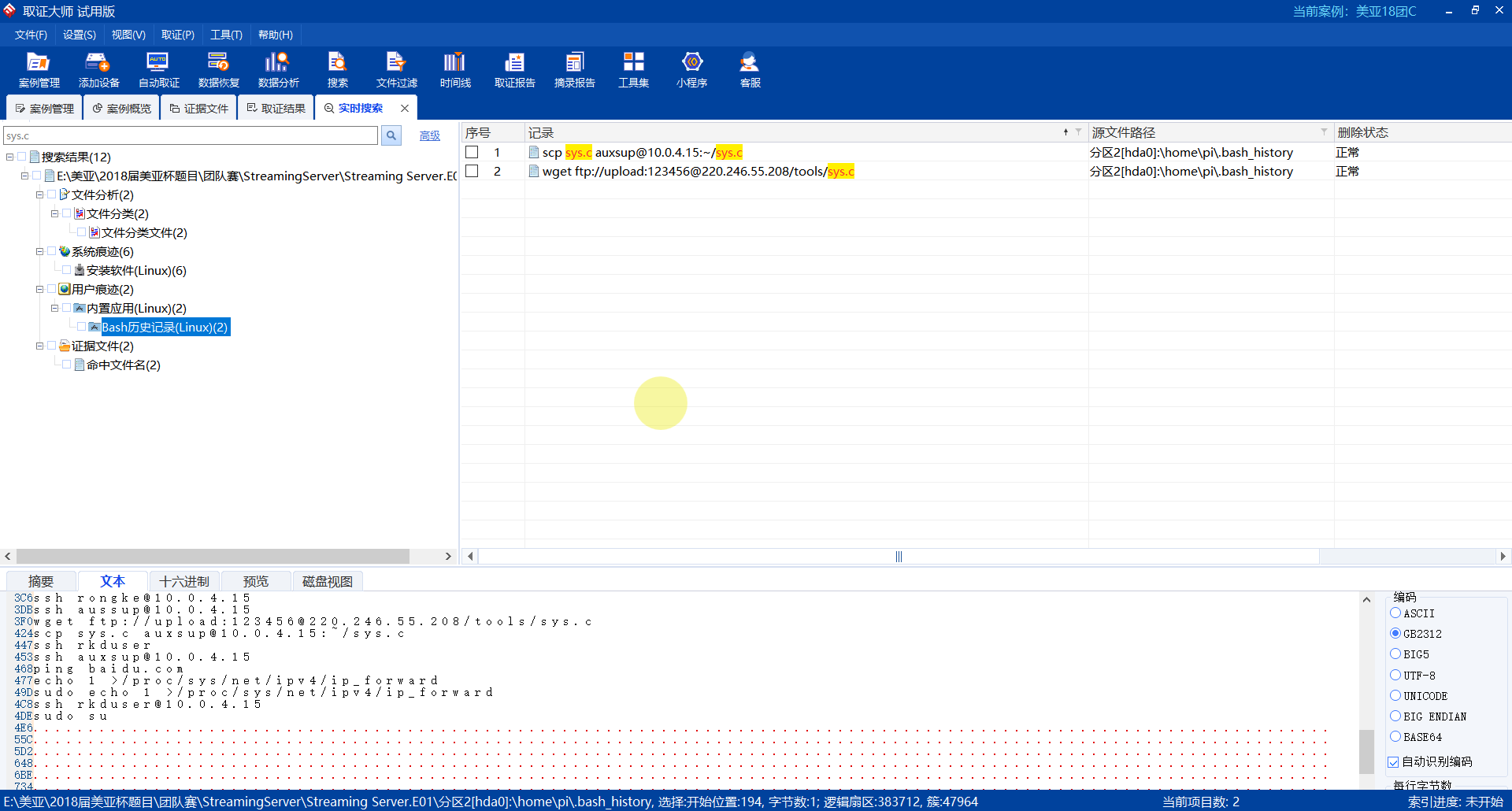Click the 用户痕迹(2) tree node
1512x811 pixels.
coord(102,289)
